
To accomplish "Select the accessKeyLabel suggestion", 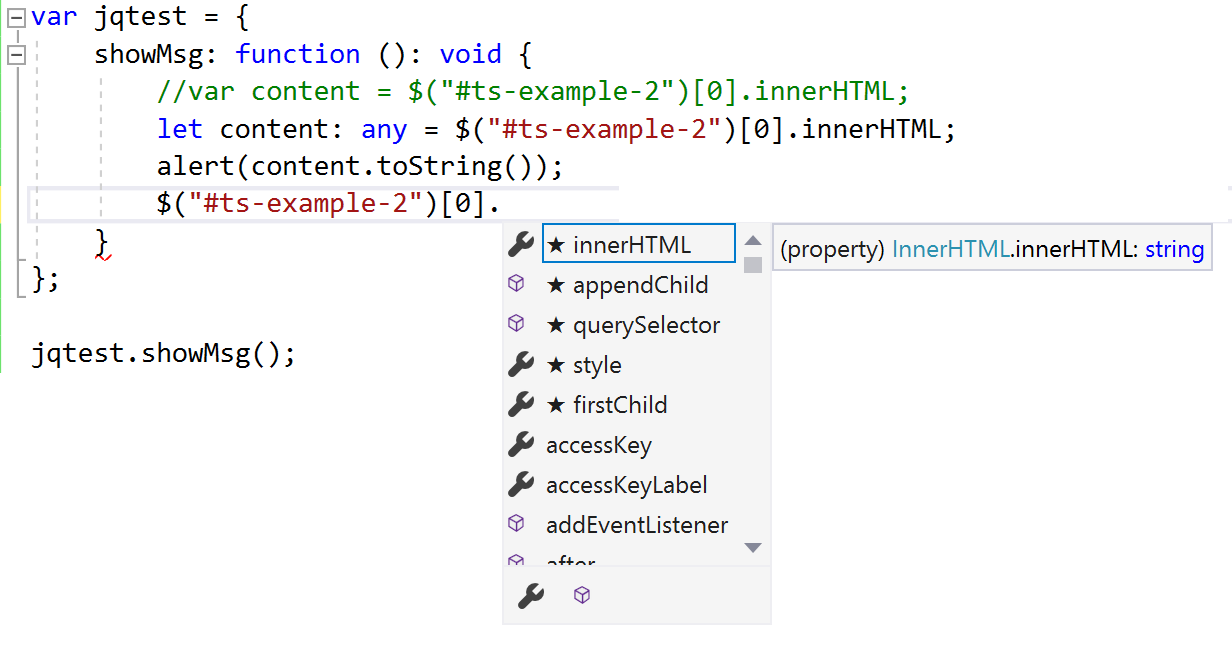I will [626, 484].
